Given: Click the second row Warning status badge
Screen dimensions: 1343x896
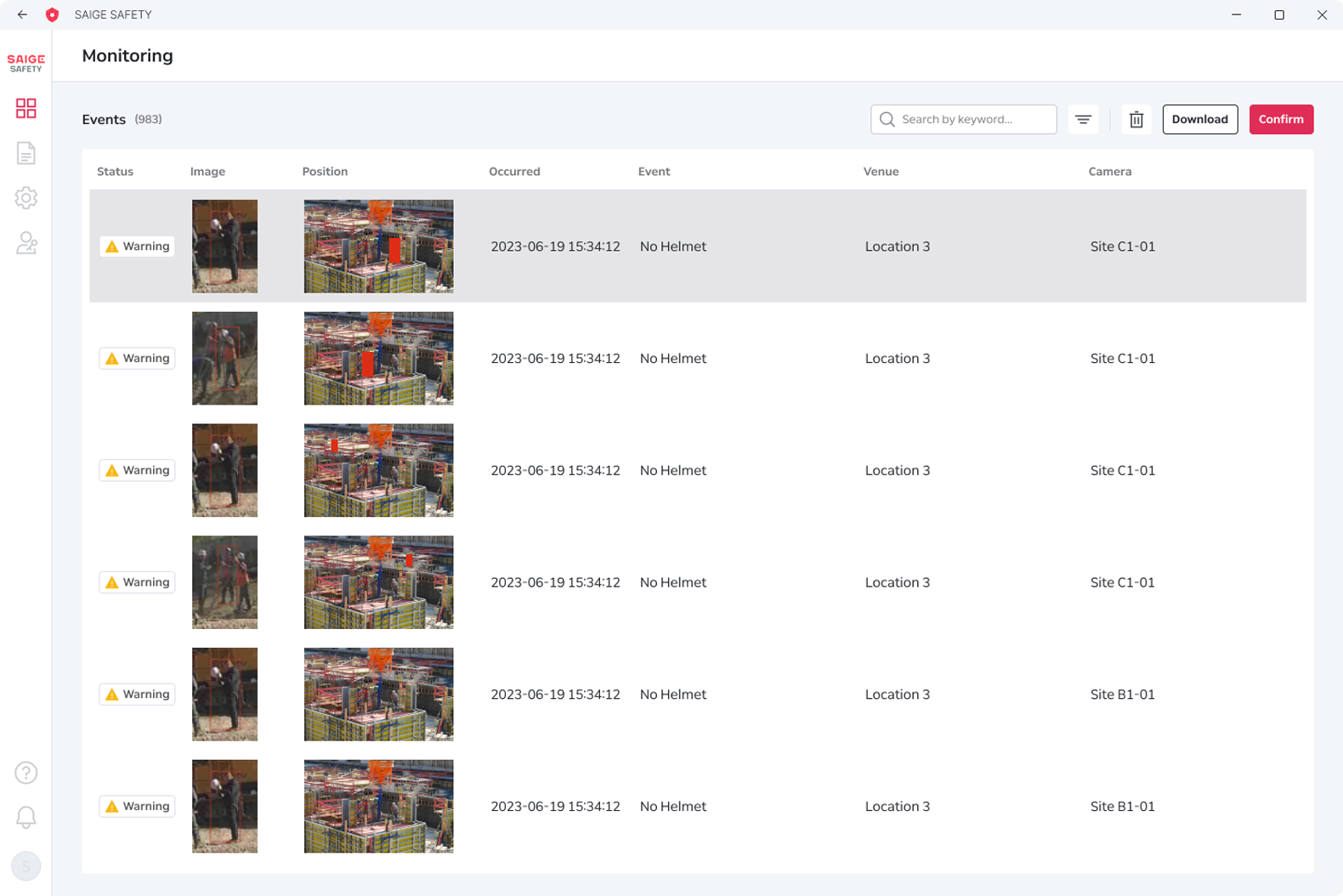Looking at the screenshot, I should [x=137, y=359].
